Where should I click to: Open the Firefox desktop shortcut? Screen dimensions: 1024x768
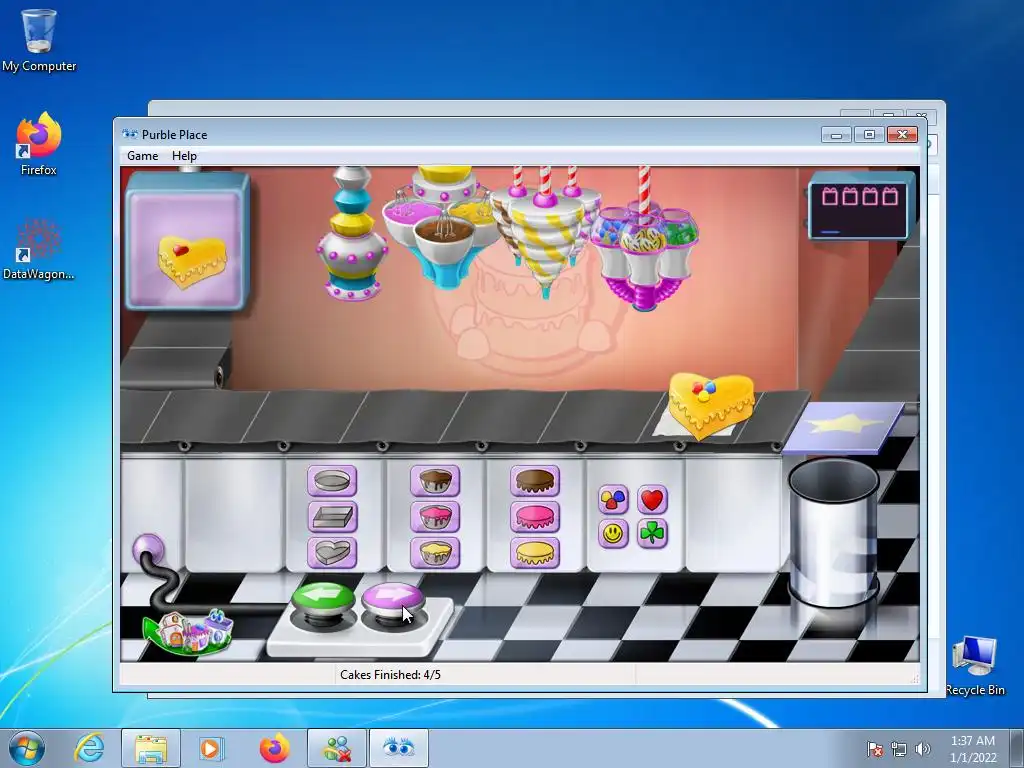(39, 144)
